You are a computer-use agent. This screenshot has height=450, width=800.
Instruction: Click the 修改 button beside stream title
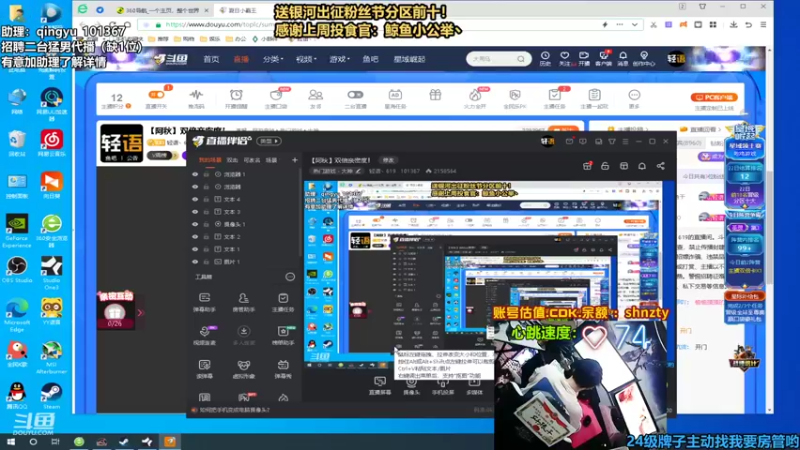click(388, 160)
